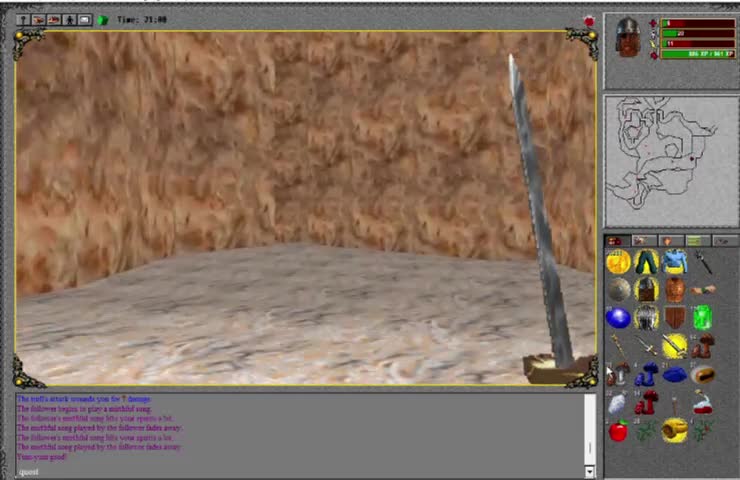Click the green XP progress bar
Screen dimensions: 740x480
pyautogui.click(x=698, y=54)
